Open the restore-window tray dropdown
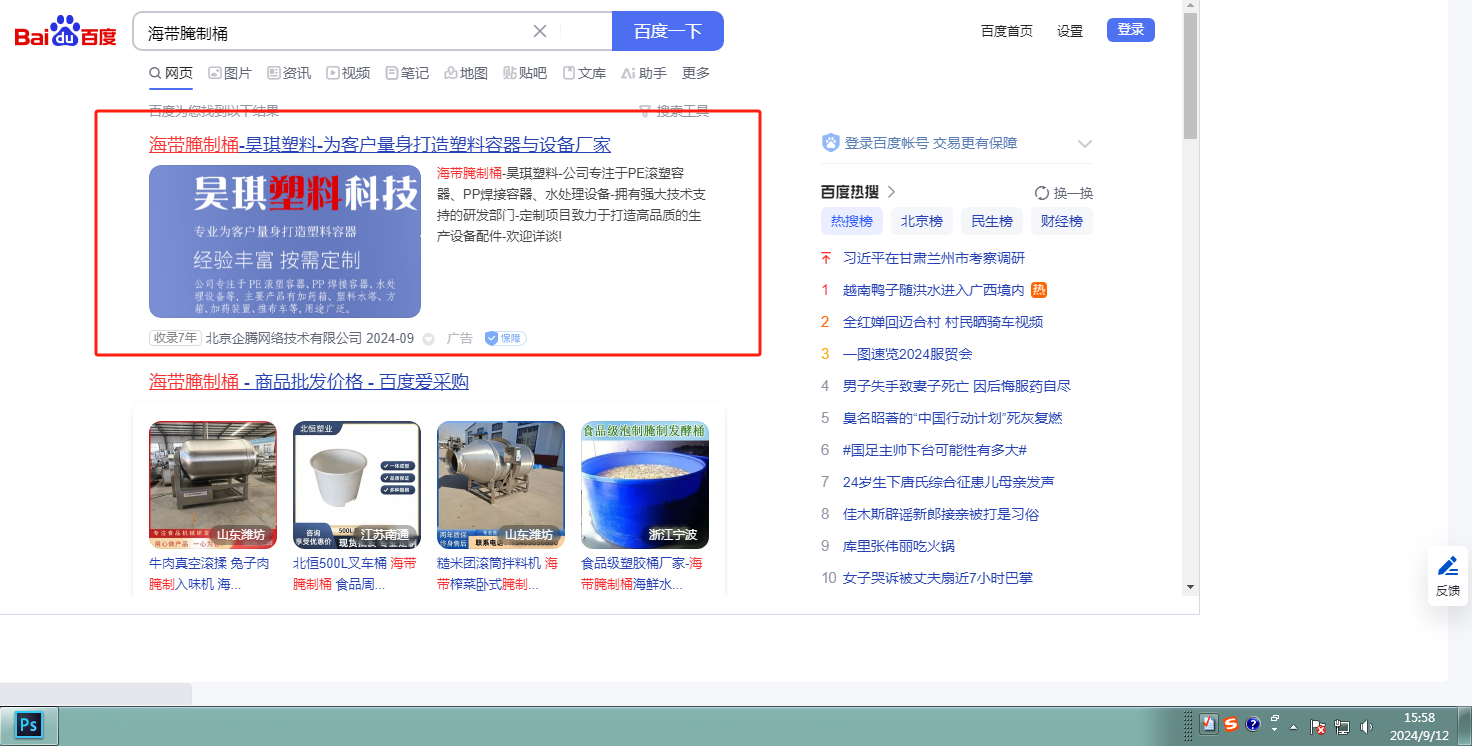The image size is (1472, 746). click(1275, 721)
